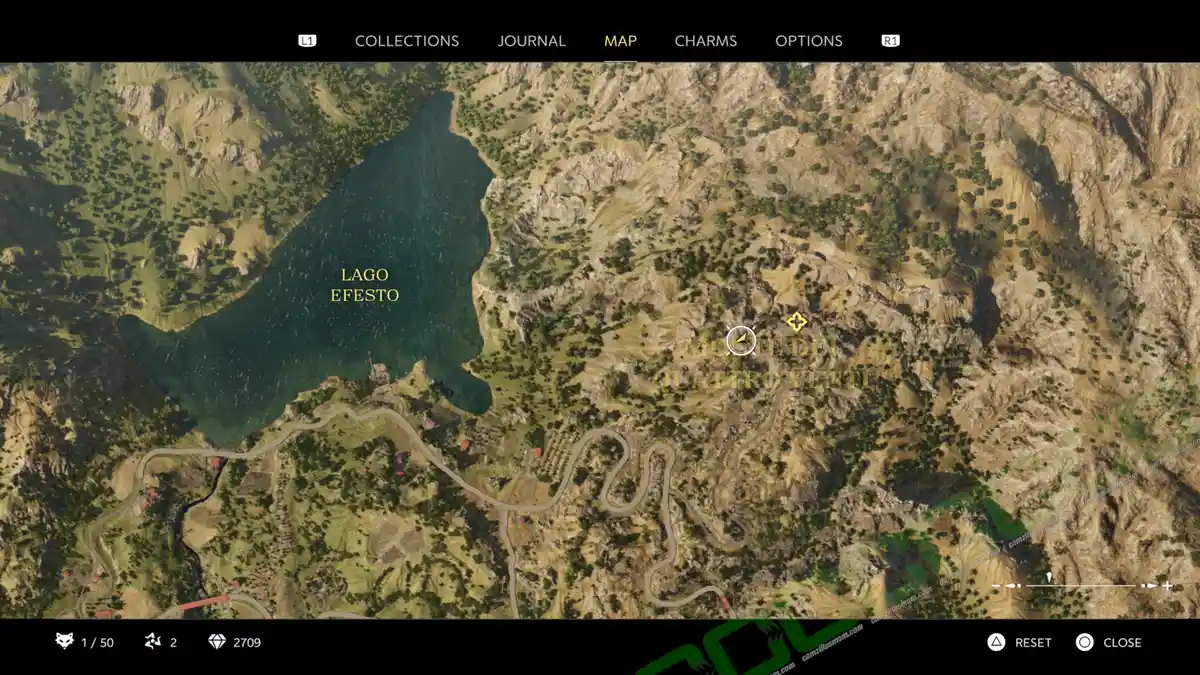The width and height of the screenshot is (1200, 675).
Task: Click the circular player position cursor
Action: (740, 341)
